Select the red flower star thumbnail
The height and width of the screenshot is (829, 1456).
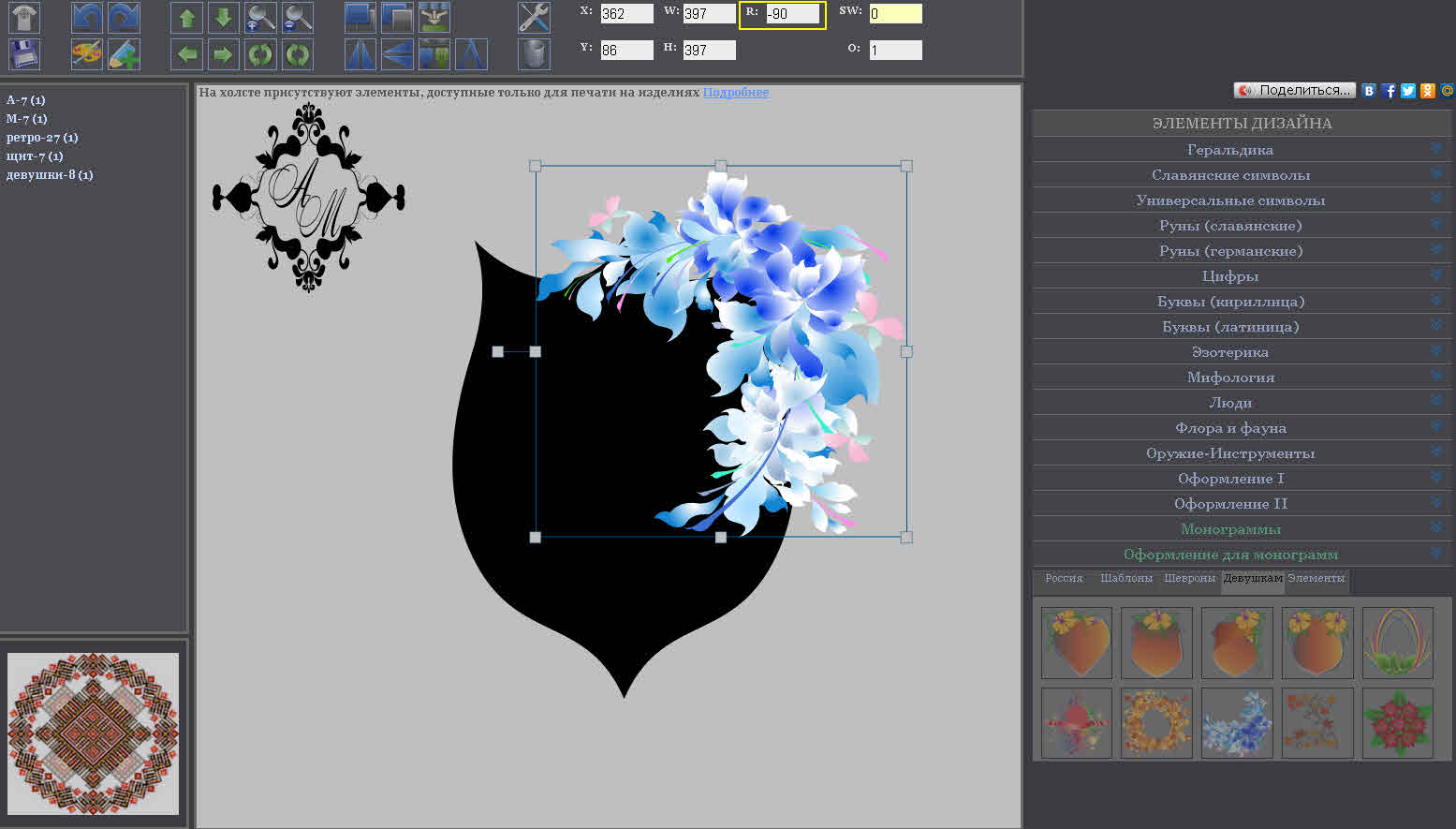(1397, 723)
